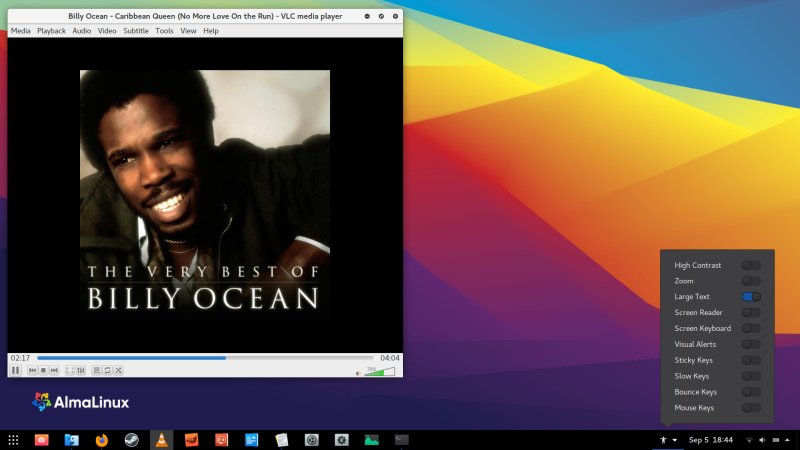The height and width of the screenshot is (450, 800).
Task: Disable the Large Text switch
Action: pyautogui.click(x=751, y=297)
